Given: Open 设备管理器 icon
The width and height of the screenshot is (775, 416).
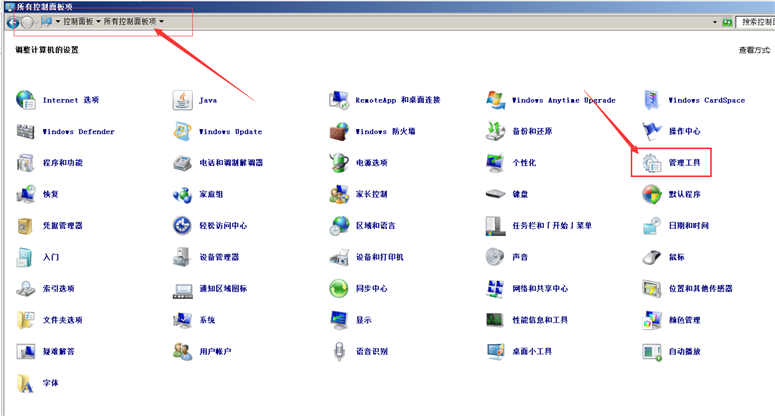Looking at the screenshot, I should [x=182, y=257].
